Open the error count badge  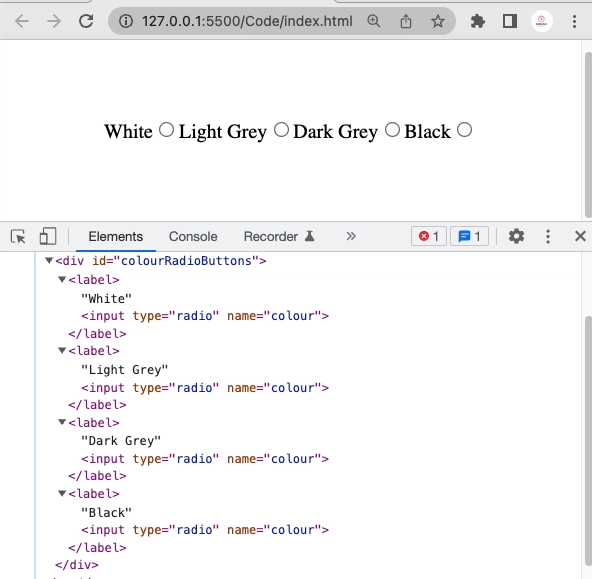(429, 236)
